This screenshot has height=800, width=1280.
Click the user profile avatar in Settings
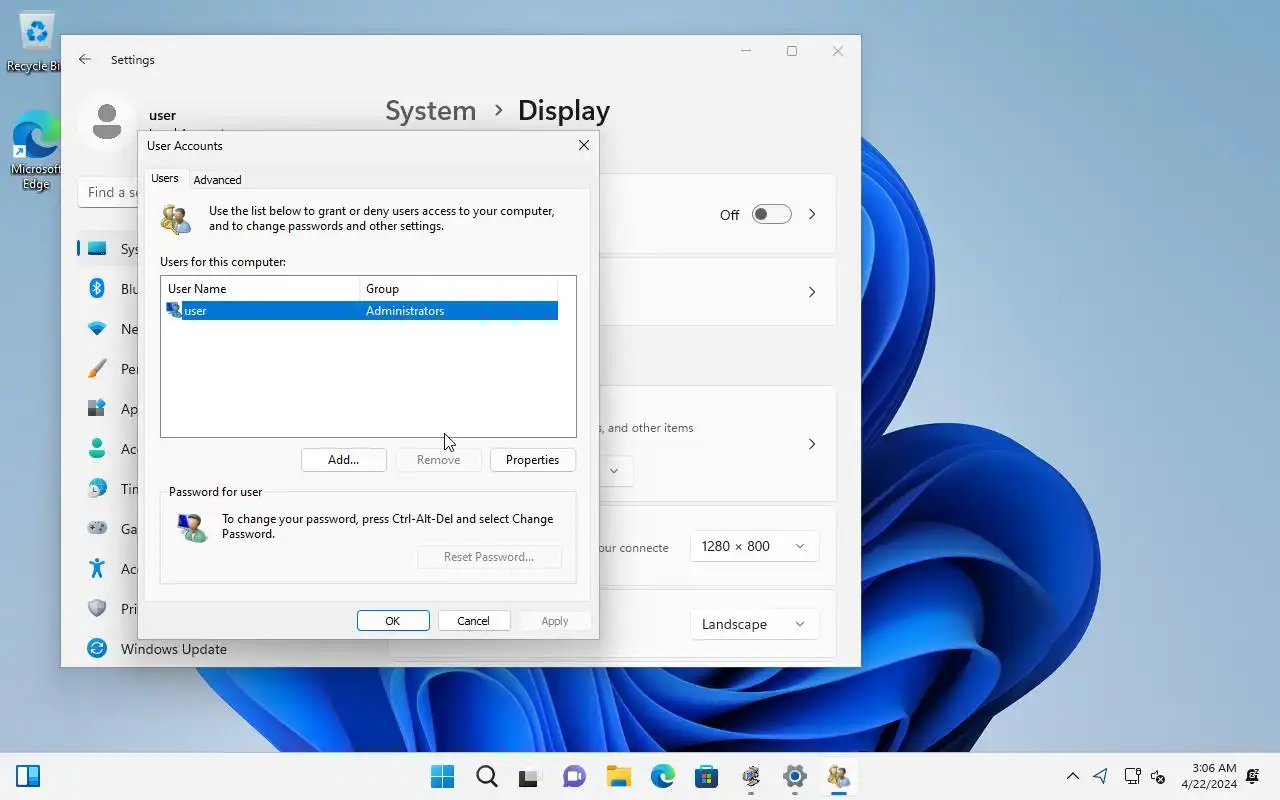tap(106, 122)
